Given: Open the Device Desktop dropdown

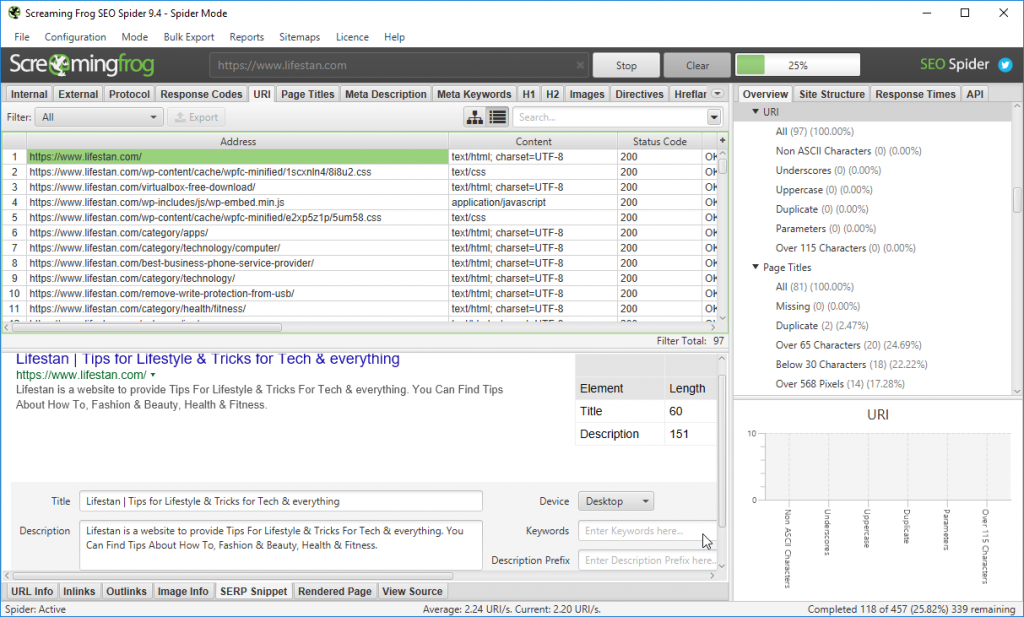Looking at the screenshot, I should (x=616, y=501).
